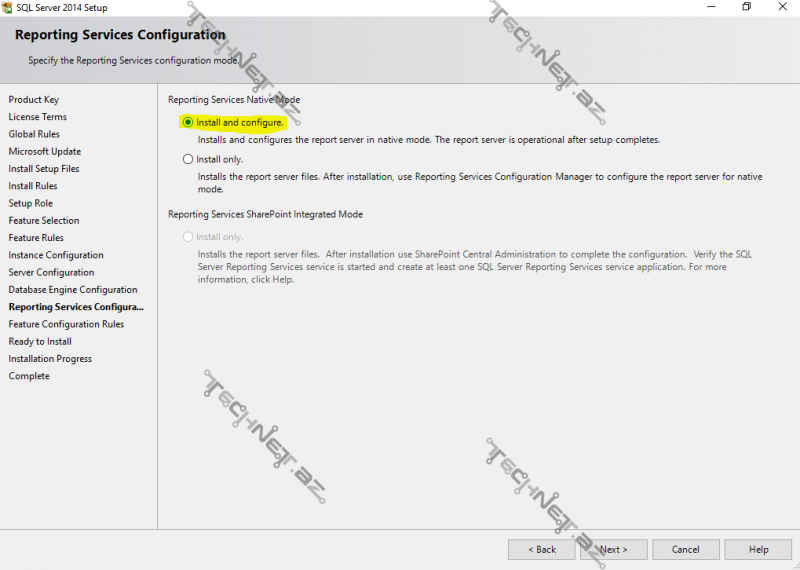This screenshot has height=570, width=800.
Task: Choose the Native Mode 'Install only' option
Action: tap(188, 159)
